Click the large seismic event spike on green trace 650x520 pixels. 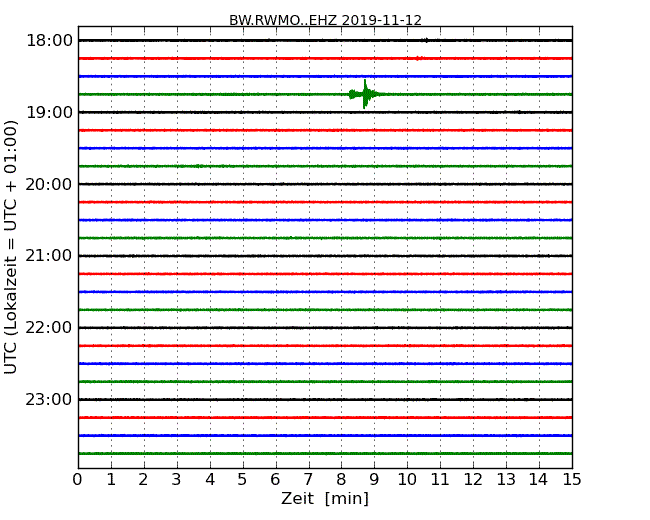pos(364,94)
